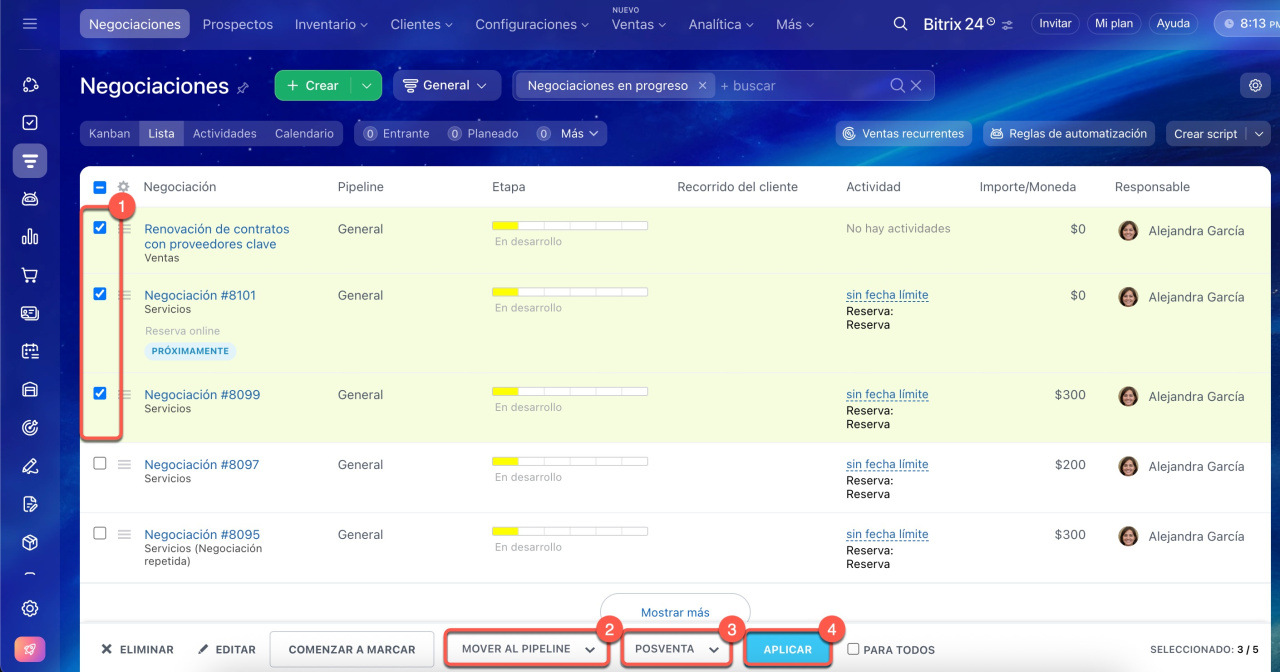Open the General pipeline selector
The image size is (1280, 672).
(446, 86)
